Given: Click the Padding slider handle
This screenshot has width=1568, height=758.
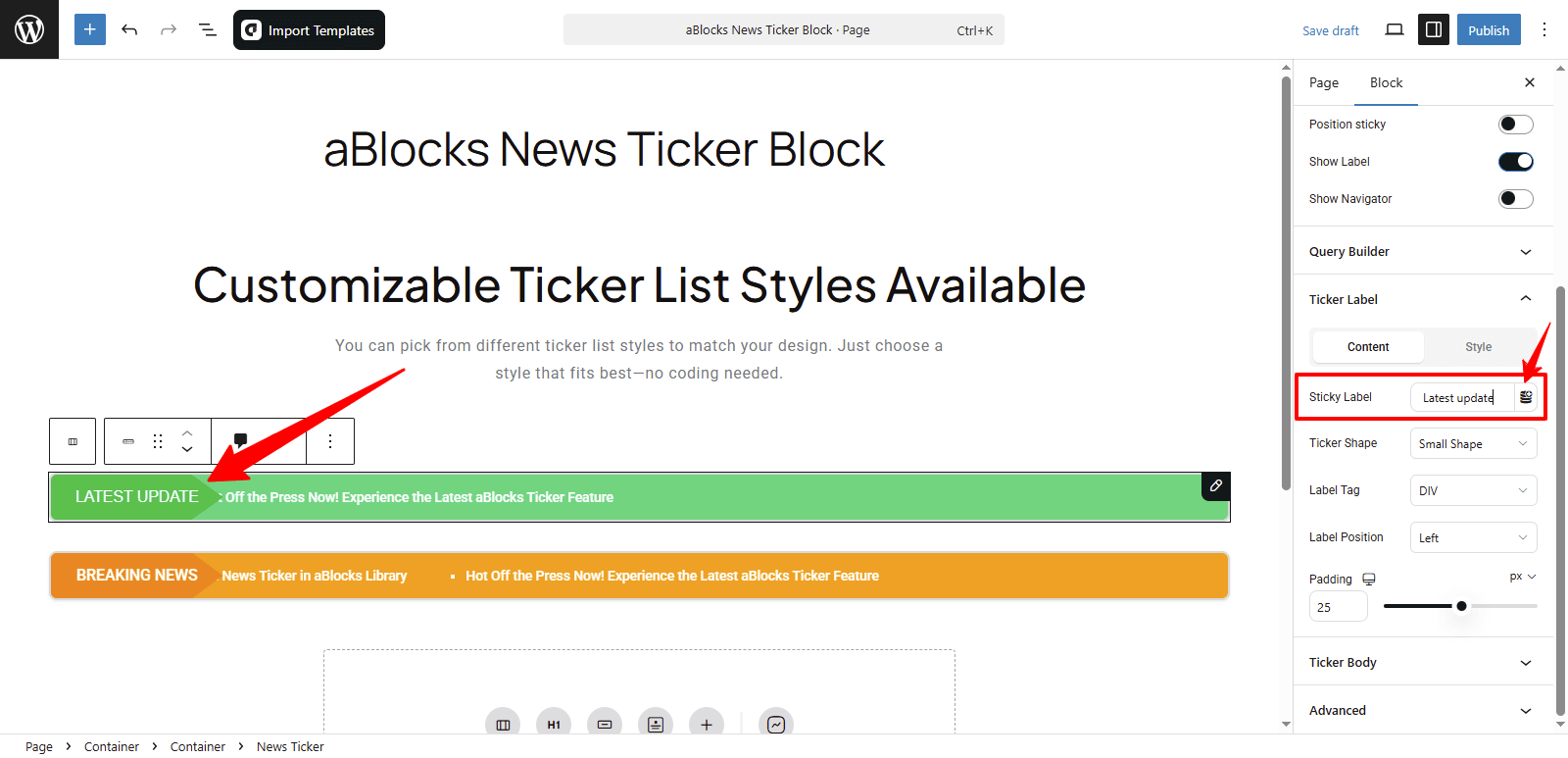Looking at the screenshot, I should (1461, 606).
